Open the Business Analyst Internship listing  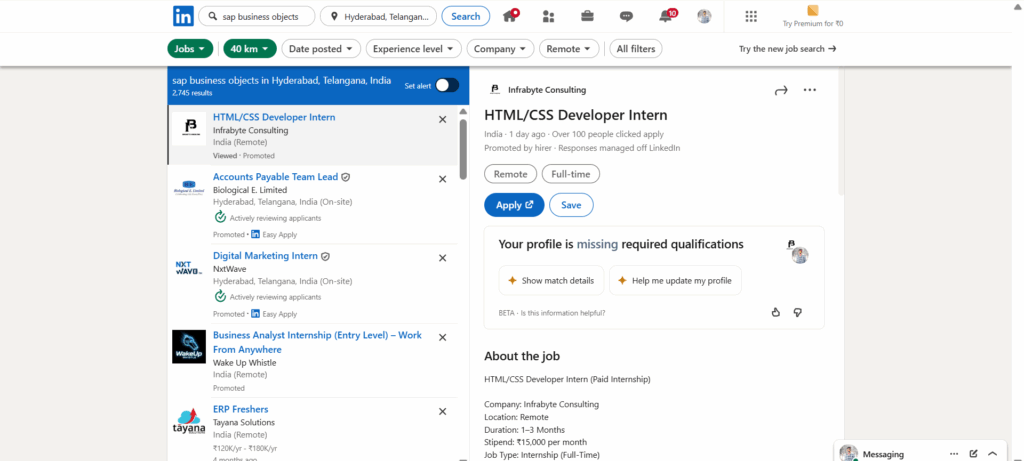coord(317,342)
